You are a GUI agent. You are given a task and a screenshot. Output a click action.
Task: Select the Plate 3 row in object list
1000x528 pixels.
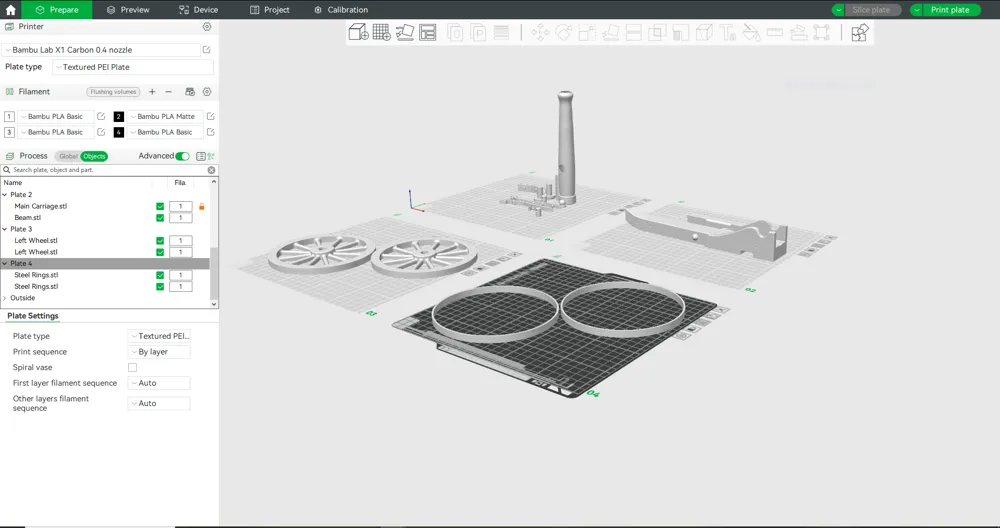point(105,230)
